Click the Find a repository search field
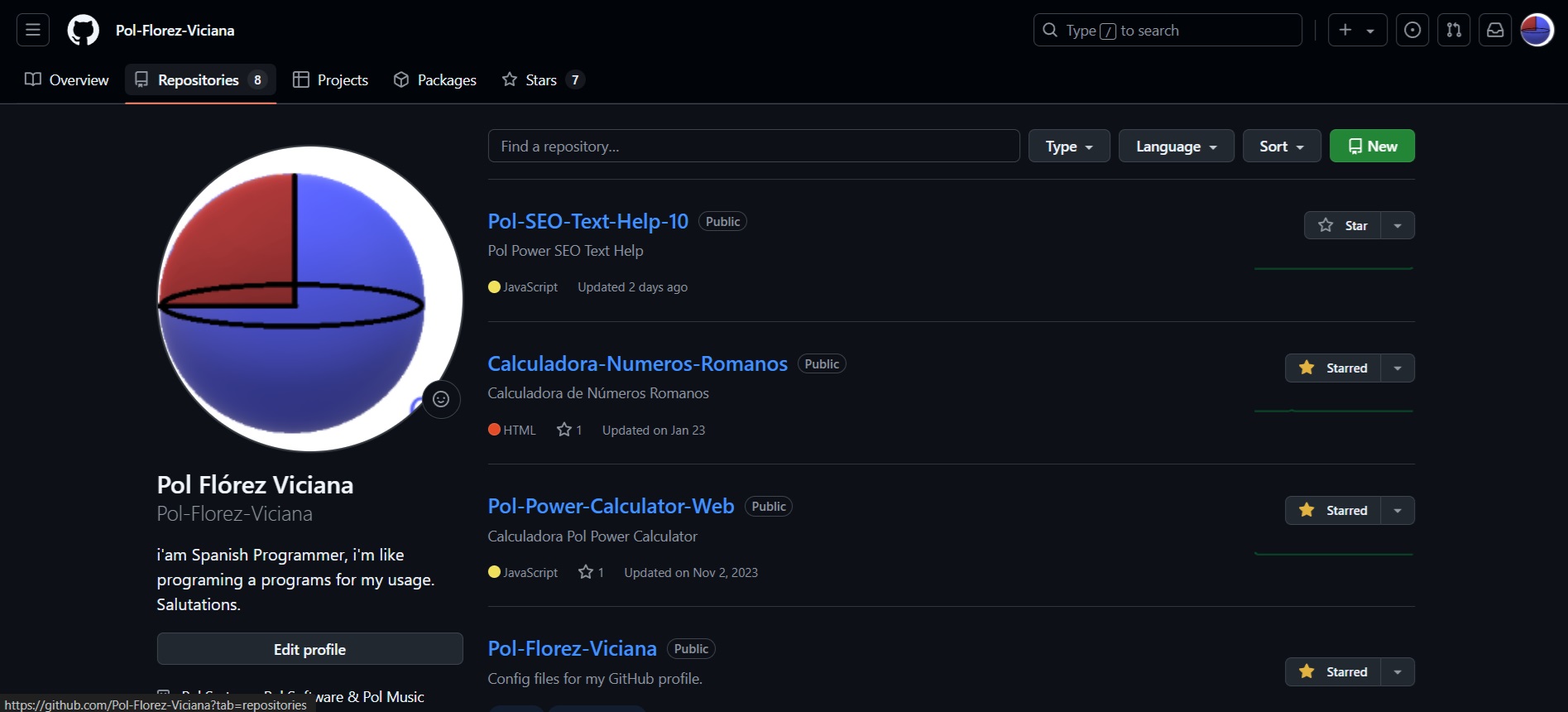 (754, 146)
